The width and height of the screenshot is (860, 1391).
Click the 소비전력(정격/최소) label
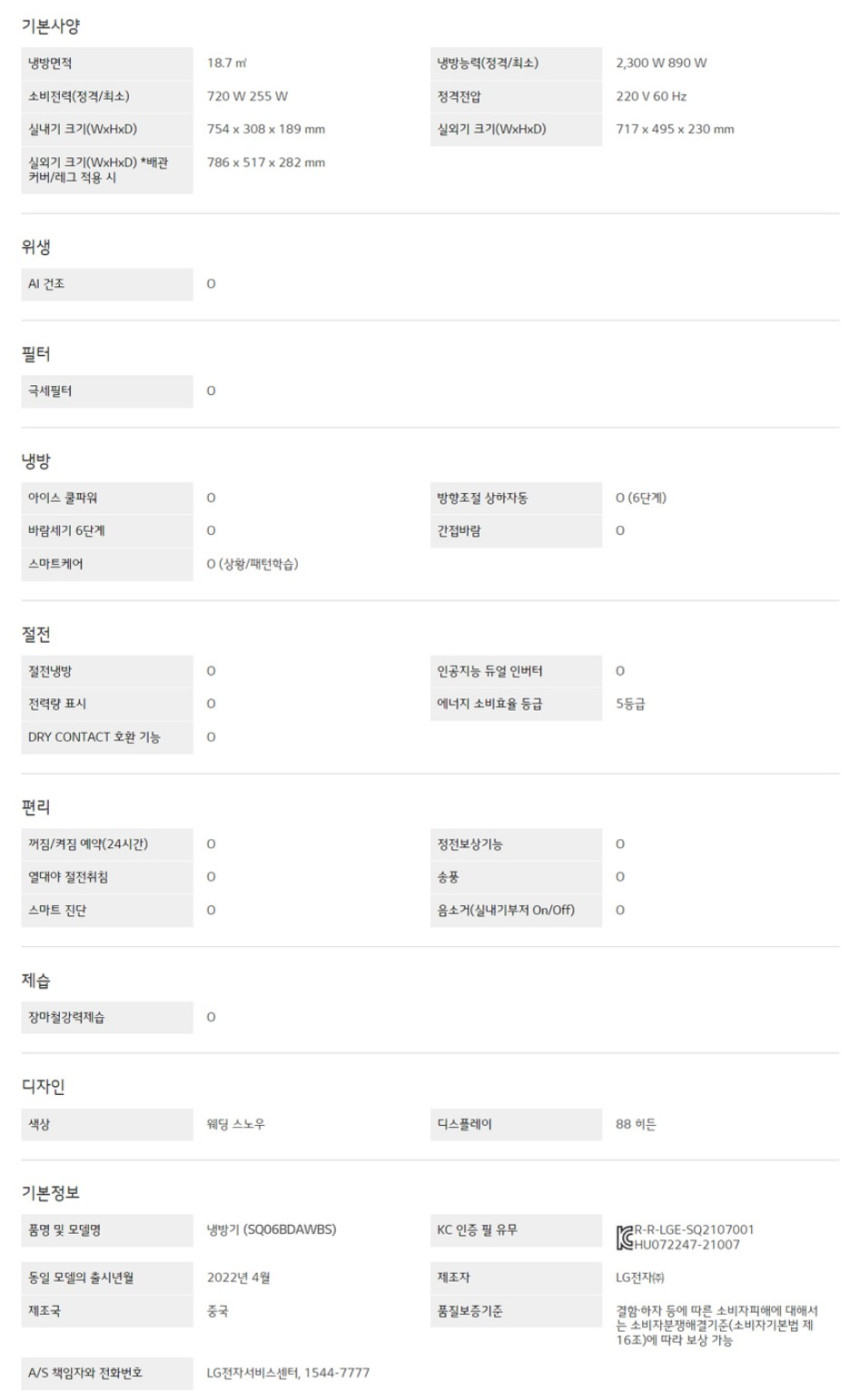click(79, 96)
